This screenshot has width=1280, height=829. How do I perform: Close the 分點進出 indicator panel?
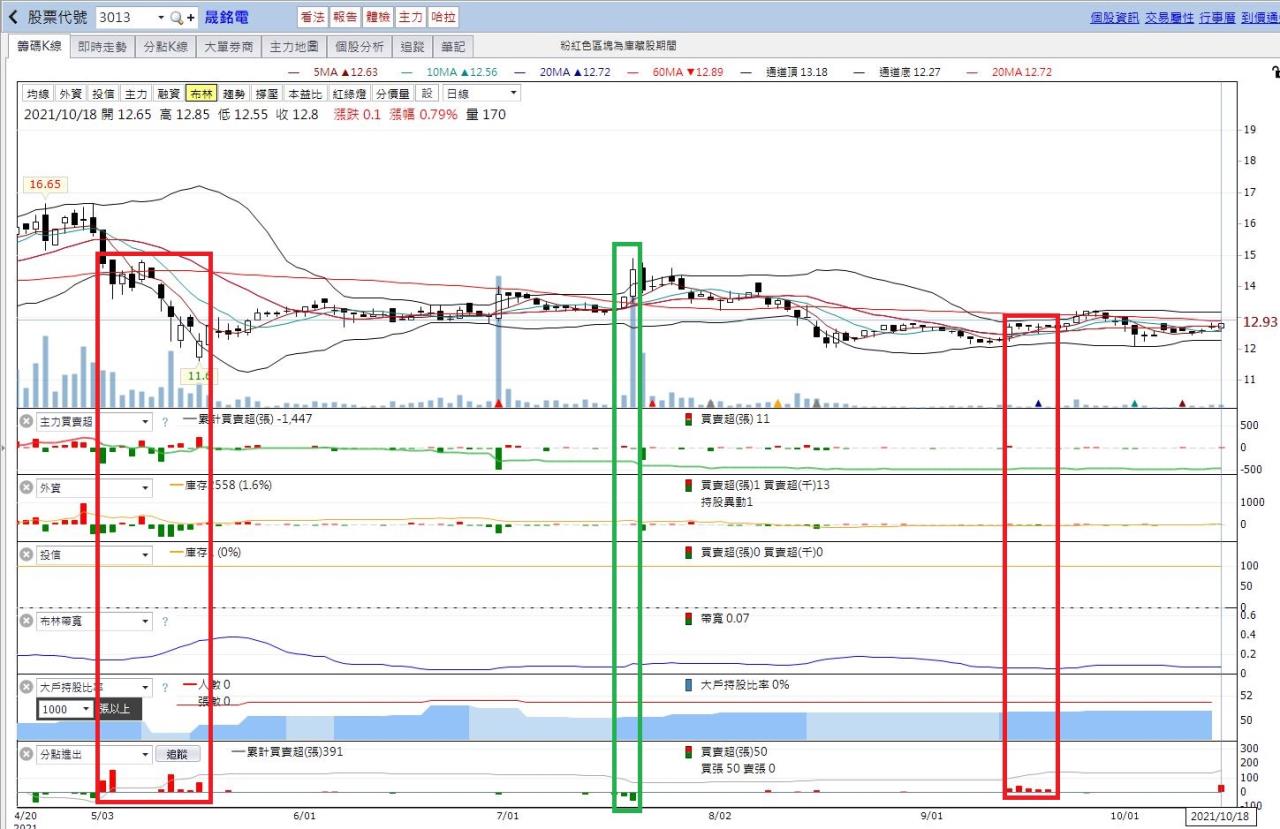point(27,755)
